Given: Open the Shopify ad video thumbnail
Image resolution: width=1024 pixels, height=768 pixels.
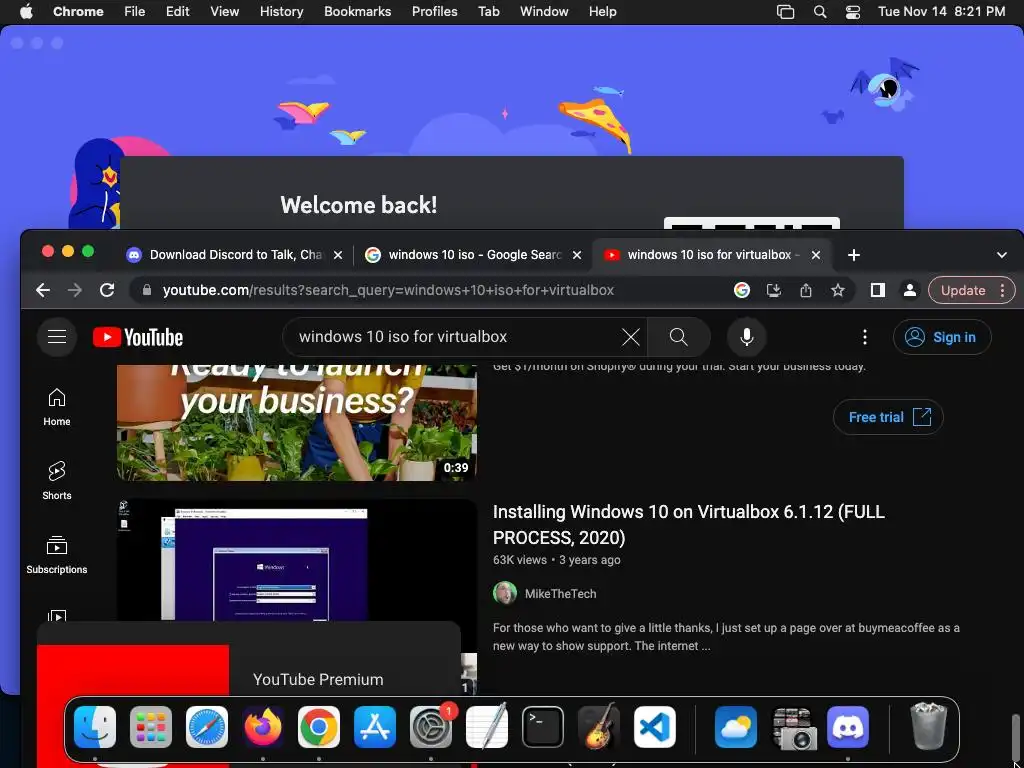Looking at the screenshot, I should coord(296,423).
